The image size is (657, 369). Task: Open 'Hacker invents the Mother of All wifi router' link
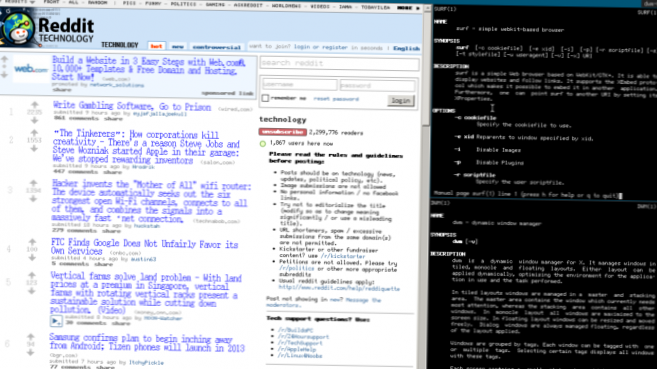click(151, 201)
